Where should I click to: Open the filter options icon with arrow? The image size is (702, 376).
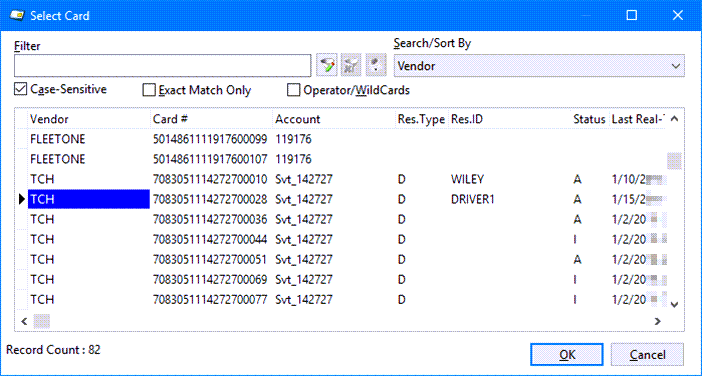[x=376, y=66]
